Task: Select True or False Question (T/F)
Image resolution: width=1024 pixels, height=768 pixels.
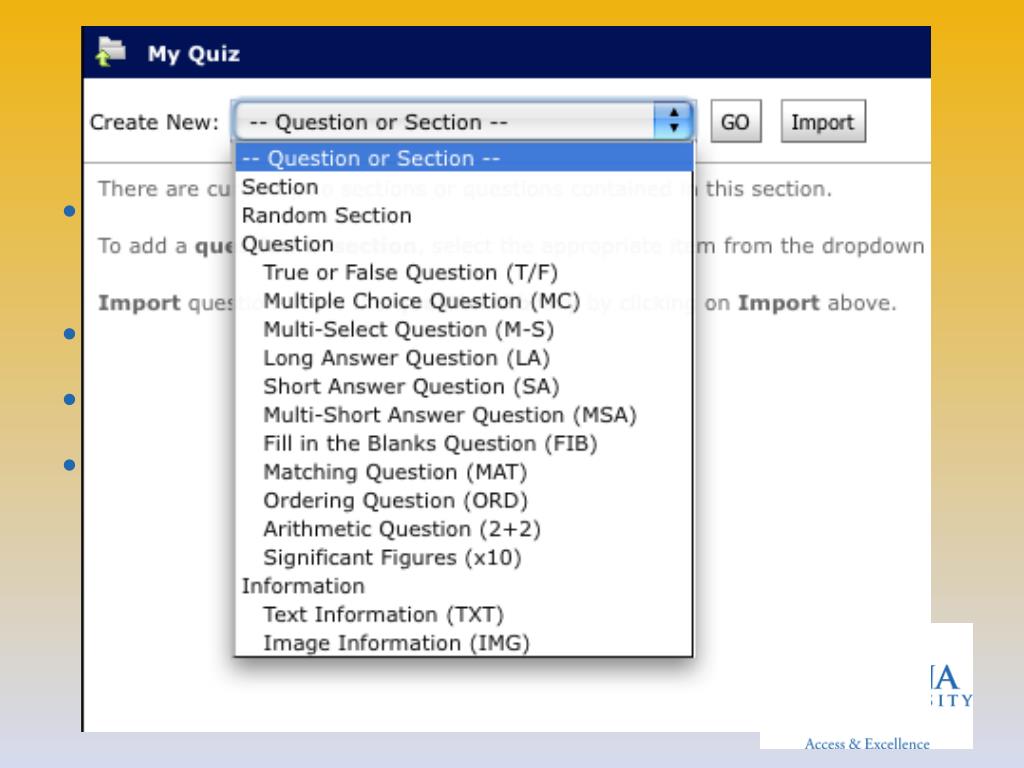Action: tap(464, 272)
